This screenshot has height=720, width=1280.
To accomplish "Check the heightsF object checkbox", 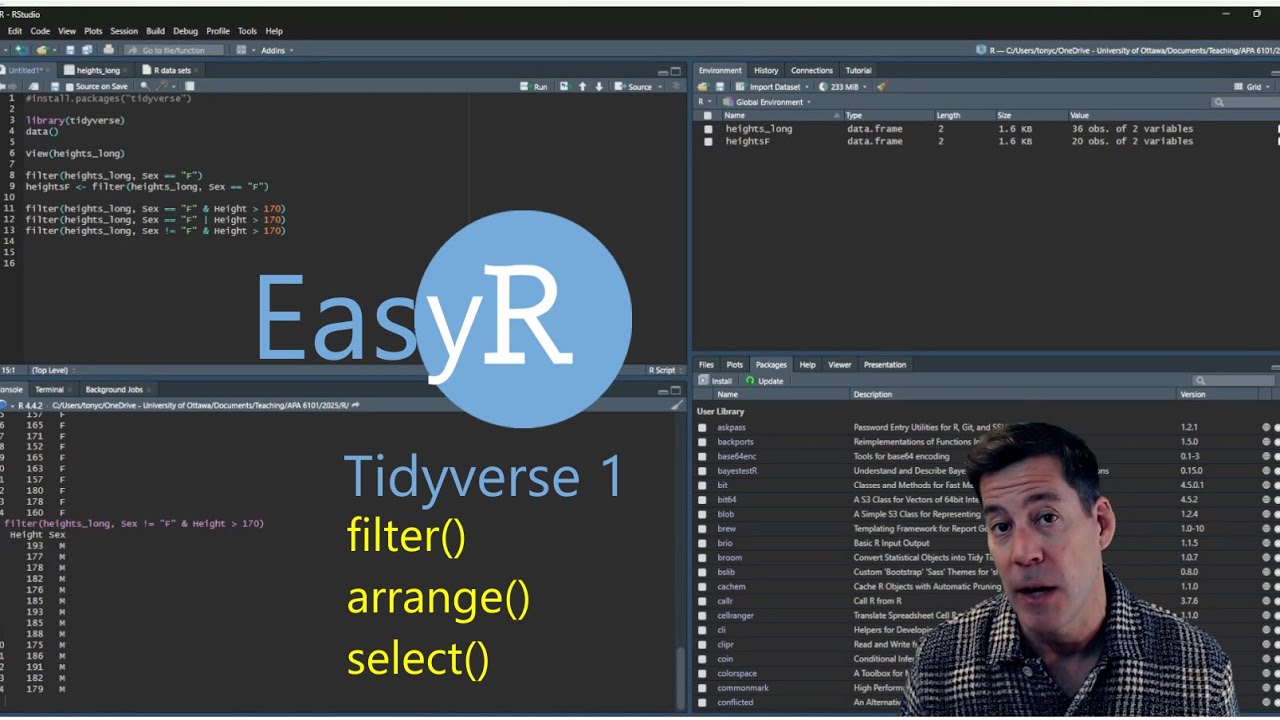I will (x=708, y=142).
